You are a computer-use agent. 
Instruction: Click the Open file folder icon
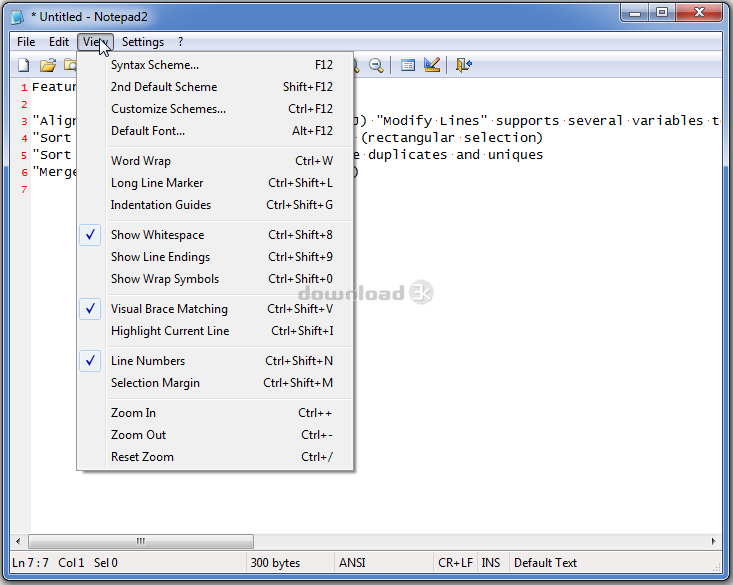47,65
